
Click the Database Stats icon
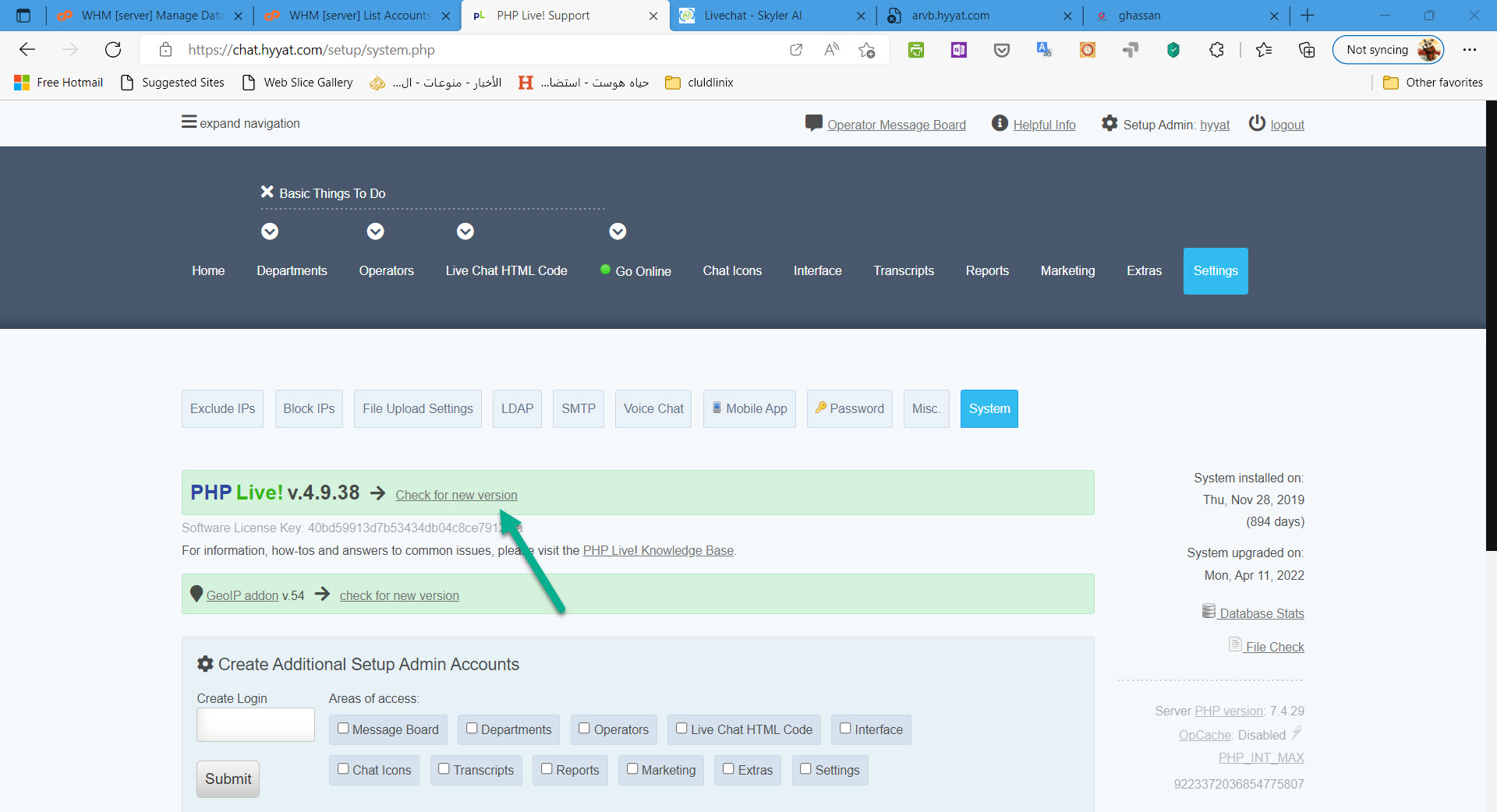pos(1209,612)
